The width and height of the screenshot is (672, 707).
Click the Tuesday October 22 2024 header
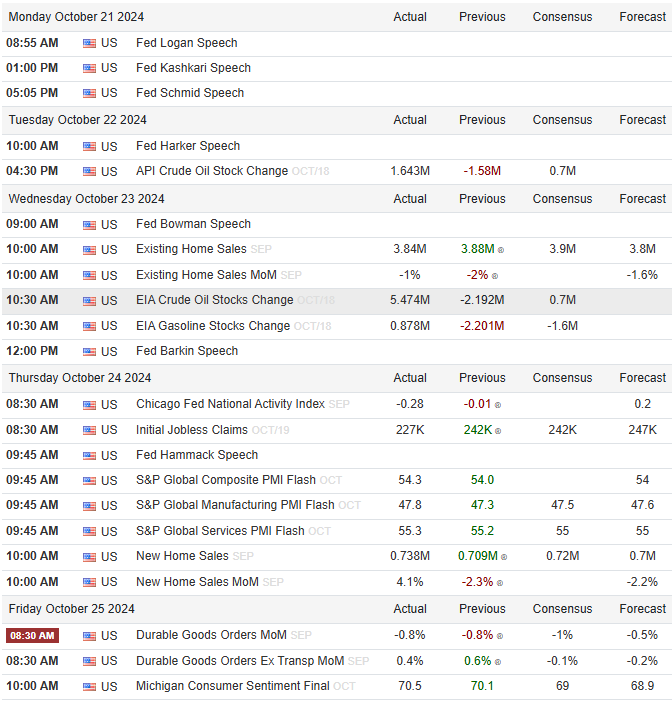click(78, 120)
